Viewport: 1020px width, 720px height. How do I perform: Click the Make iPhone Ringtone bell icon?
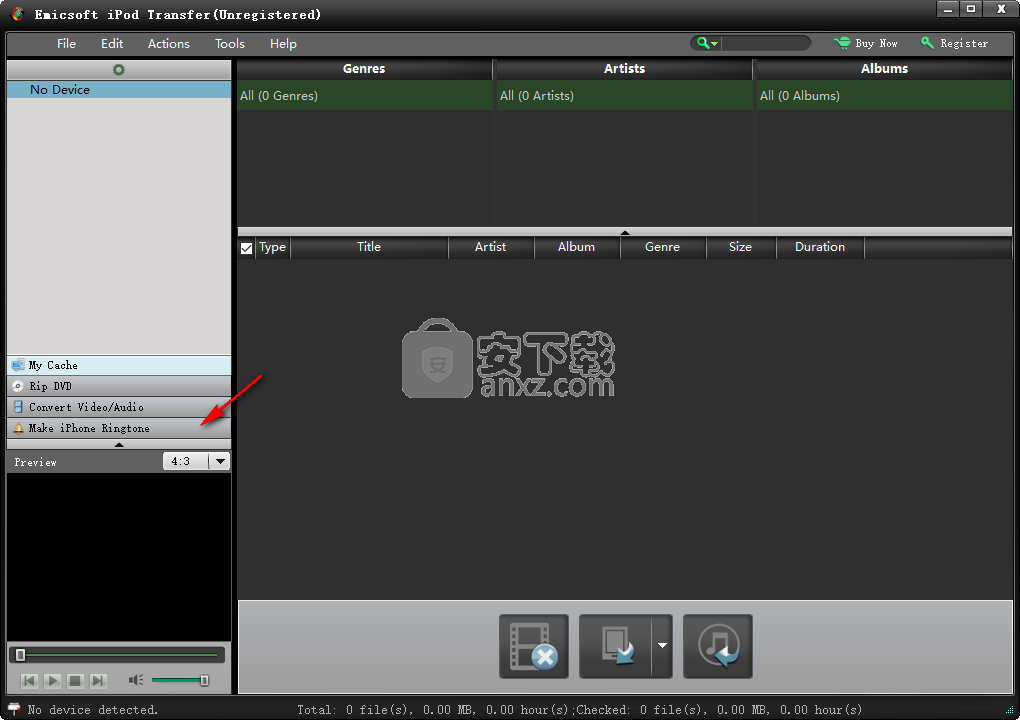pos(18,428)
